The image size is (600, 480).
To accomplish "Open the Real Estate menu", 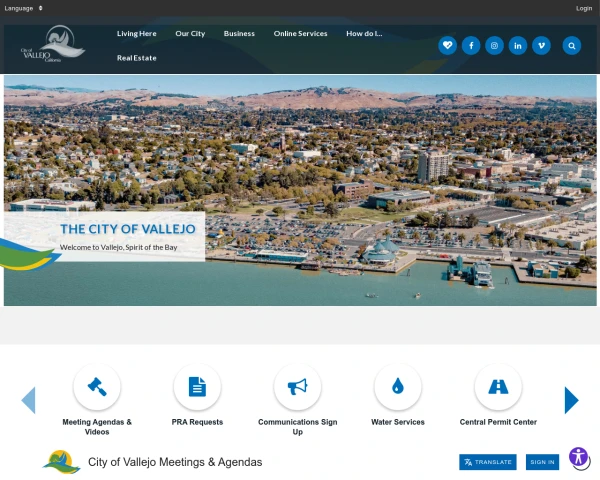I will (137, 58).
